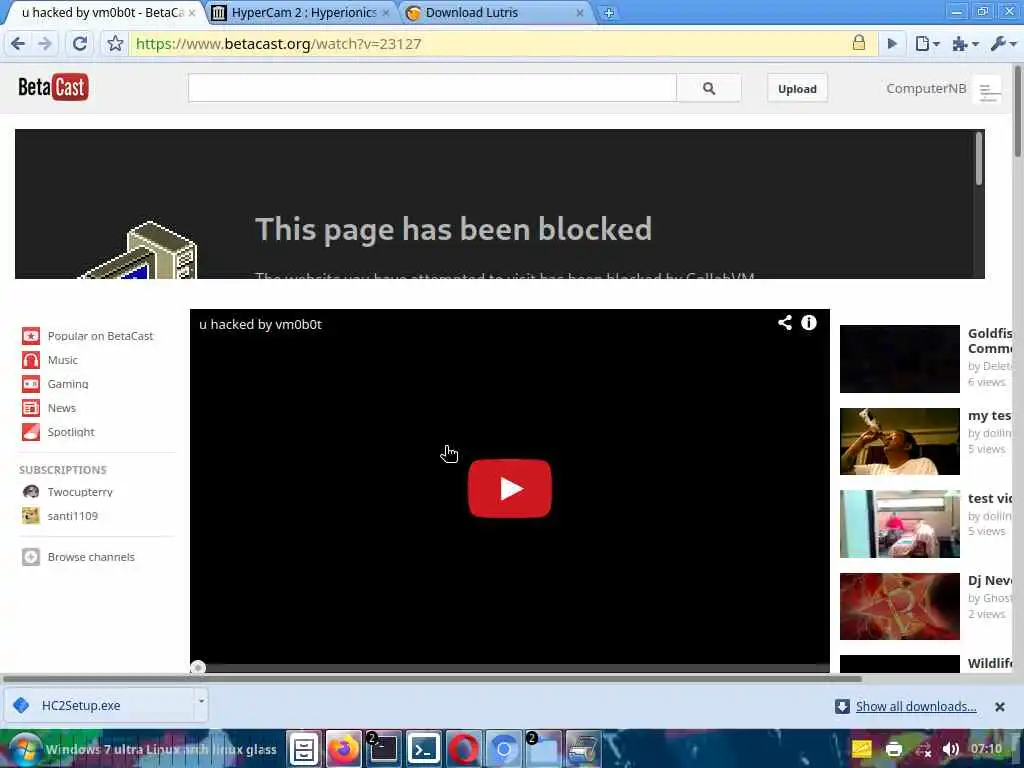
Task: Click the video title 'u hacked by vm0b0t'
Action: [260, 325]
